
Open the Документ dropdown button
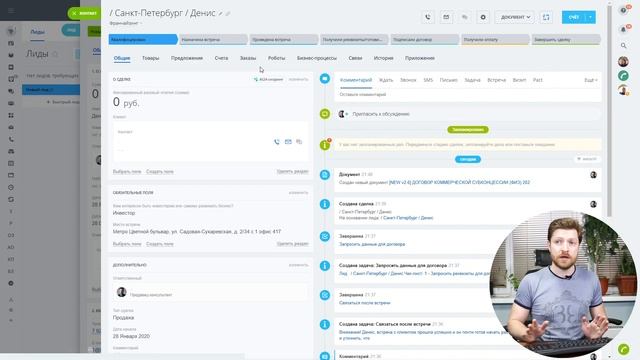515,17
